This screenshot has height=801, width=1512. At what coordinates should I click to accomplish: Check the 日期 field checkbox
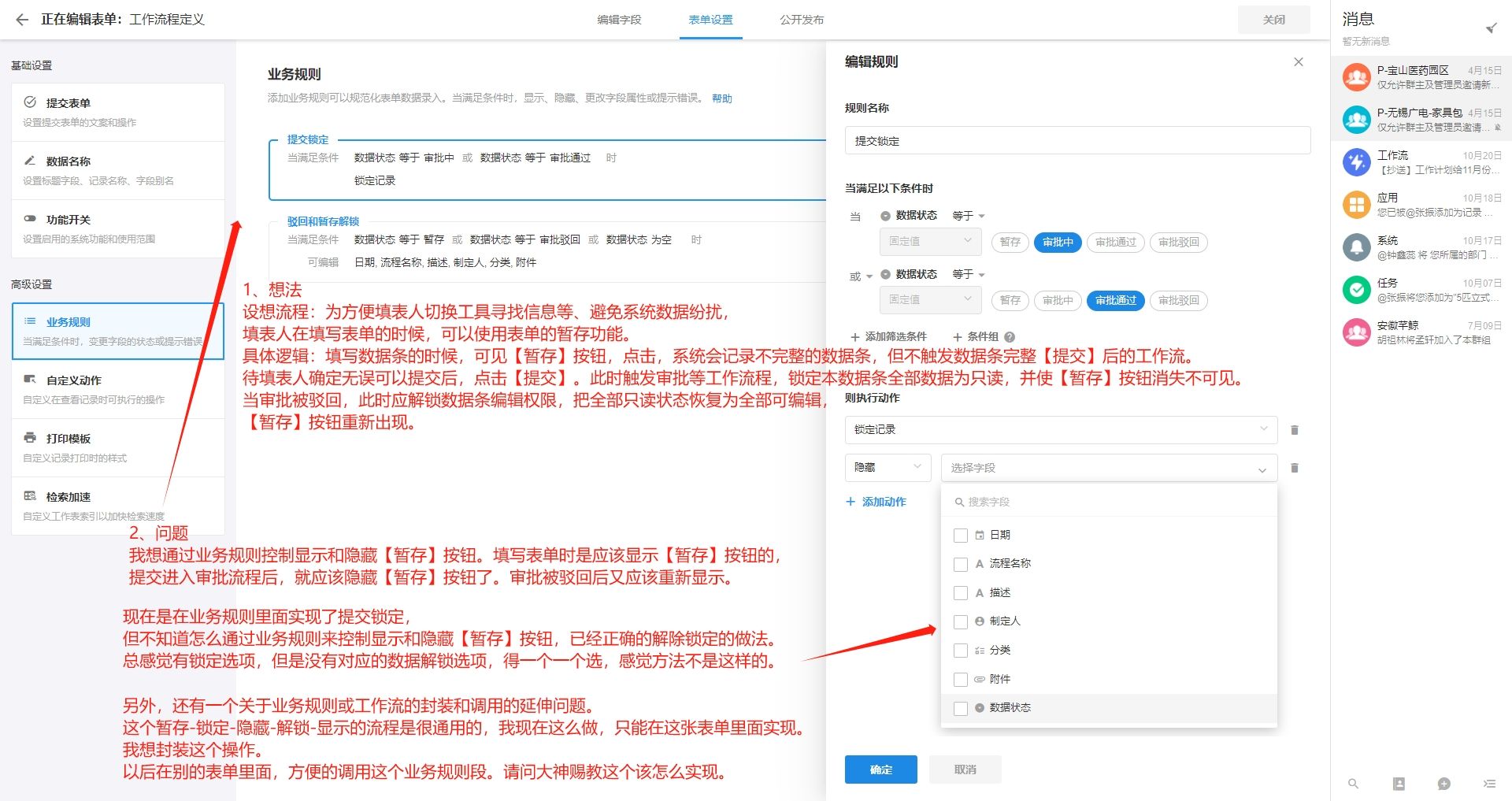(x=960, y=535)
